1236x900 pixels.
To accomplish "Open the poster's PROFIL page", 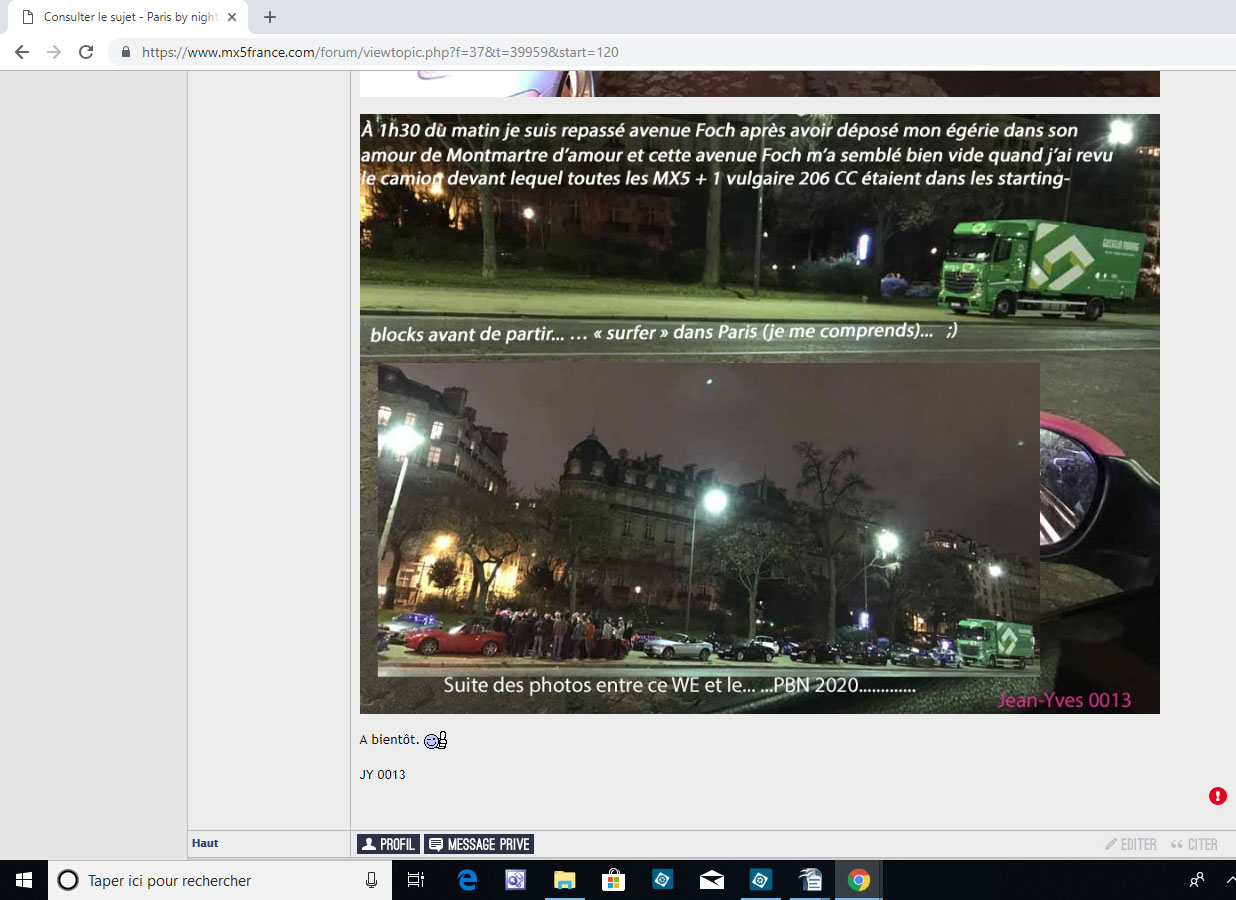I will [388, 844].
